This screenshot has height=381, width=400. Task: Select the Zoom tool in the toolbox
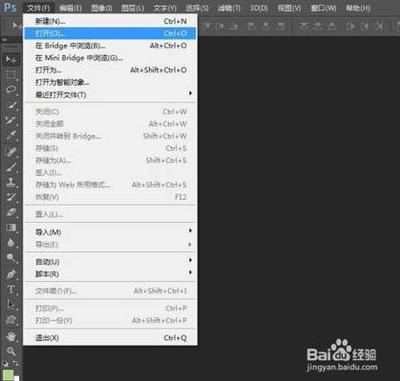tap(11, 351)
